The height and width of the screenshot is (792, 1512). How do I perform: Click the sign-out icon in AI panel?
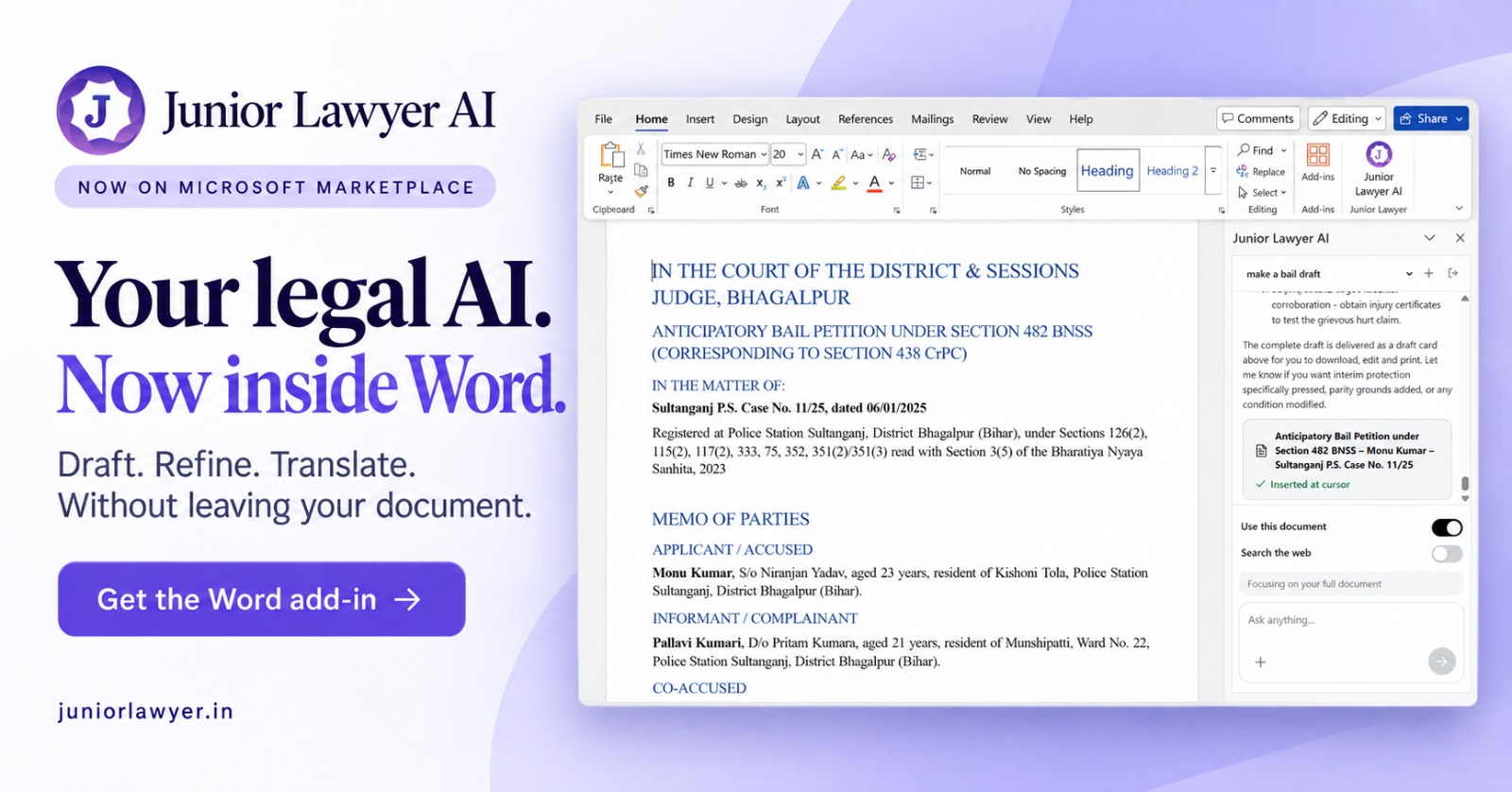pyautogui.click(x=1453, y=273)
